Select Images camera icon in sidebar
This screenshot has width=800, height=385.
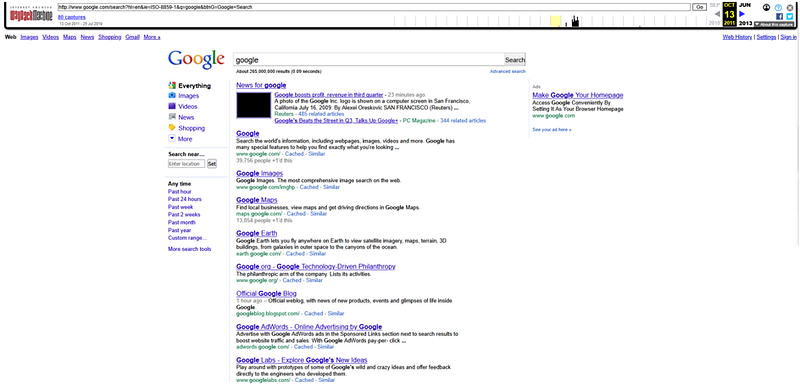(172, 95)
